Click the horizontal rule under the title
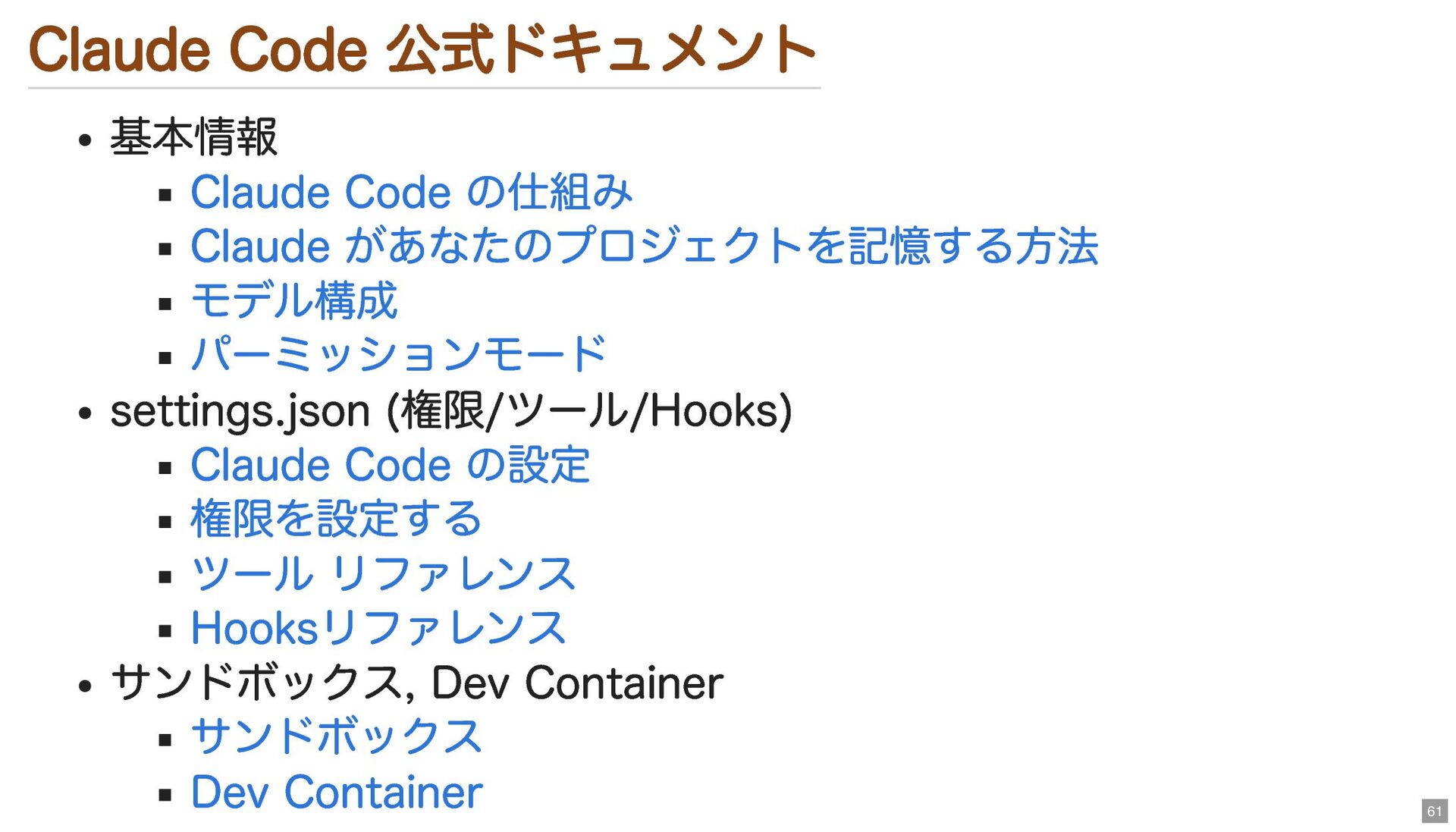The image size is (1456, 832). (424, 88)
